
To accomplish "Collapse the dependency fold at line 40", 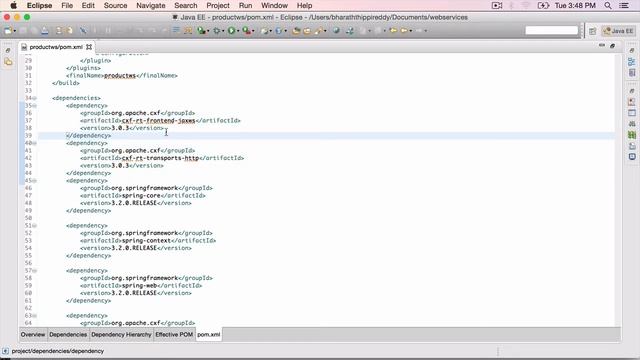I will click(35, 143).
